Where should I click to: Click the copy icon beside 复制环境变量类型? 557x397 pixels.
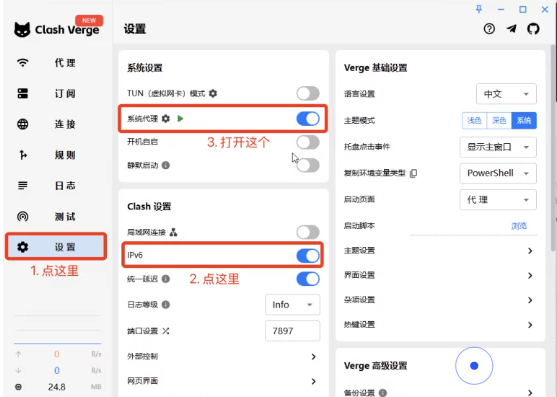[413, 173]
